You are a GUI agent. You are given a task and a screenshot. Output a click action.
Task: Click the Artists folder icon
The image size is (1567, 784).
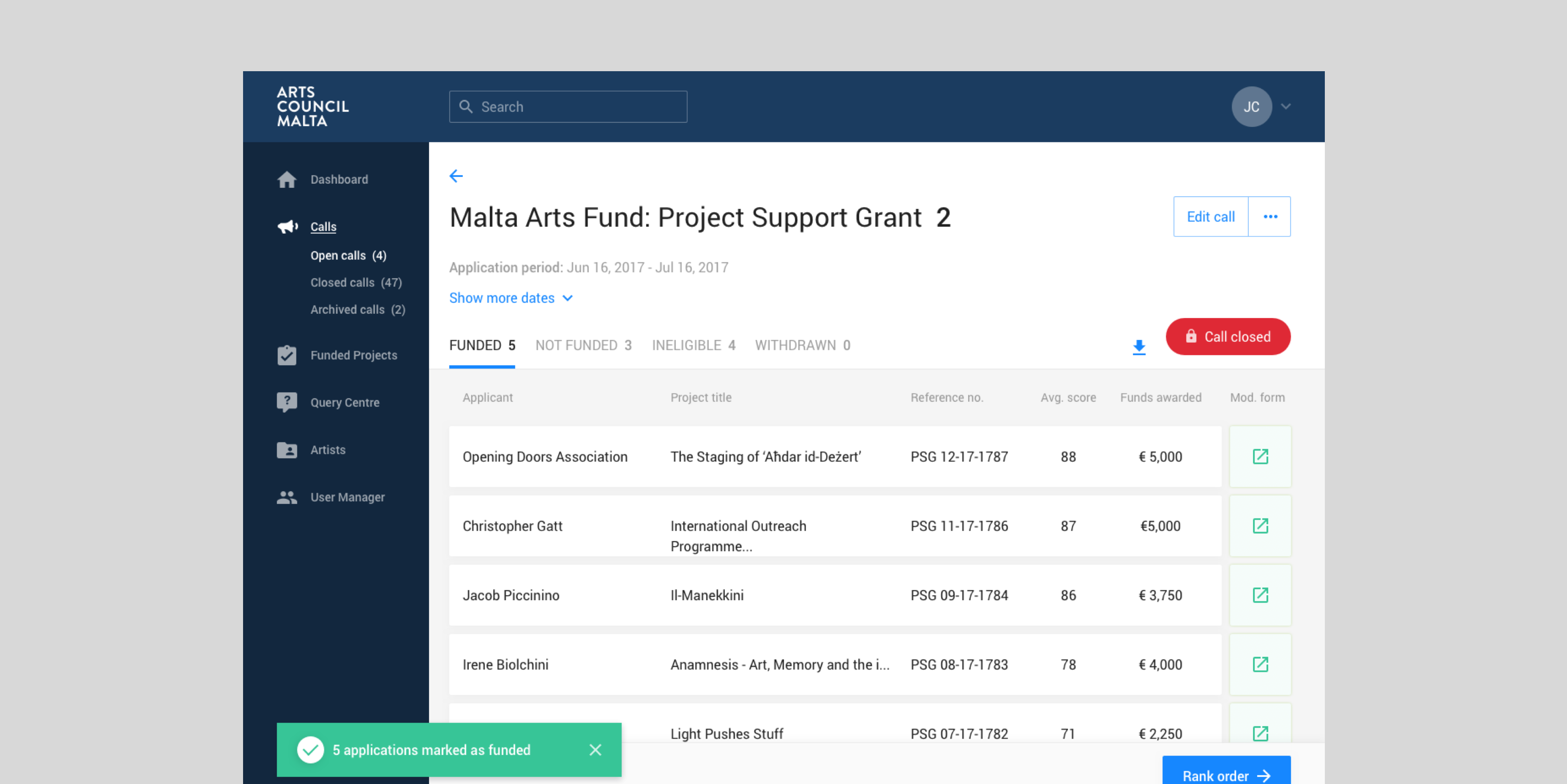(287, 450)
